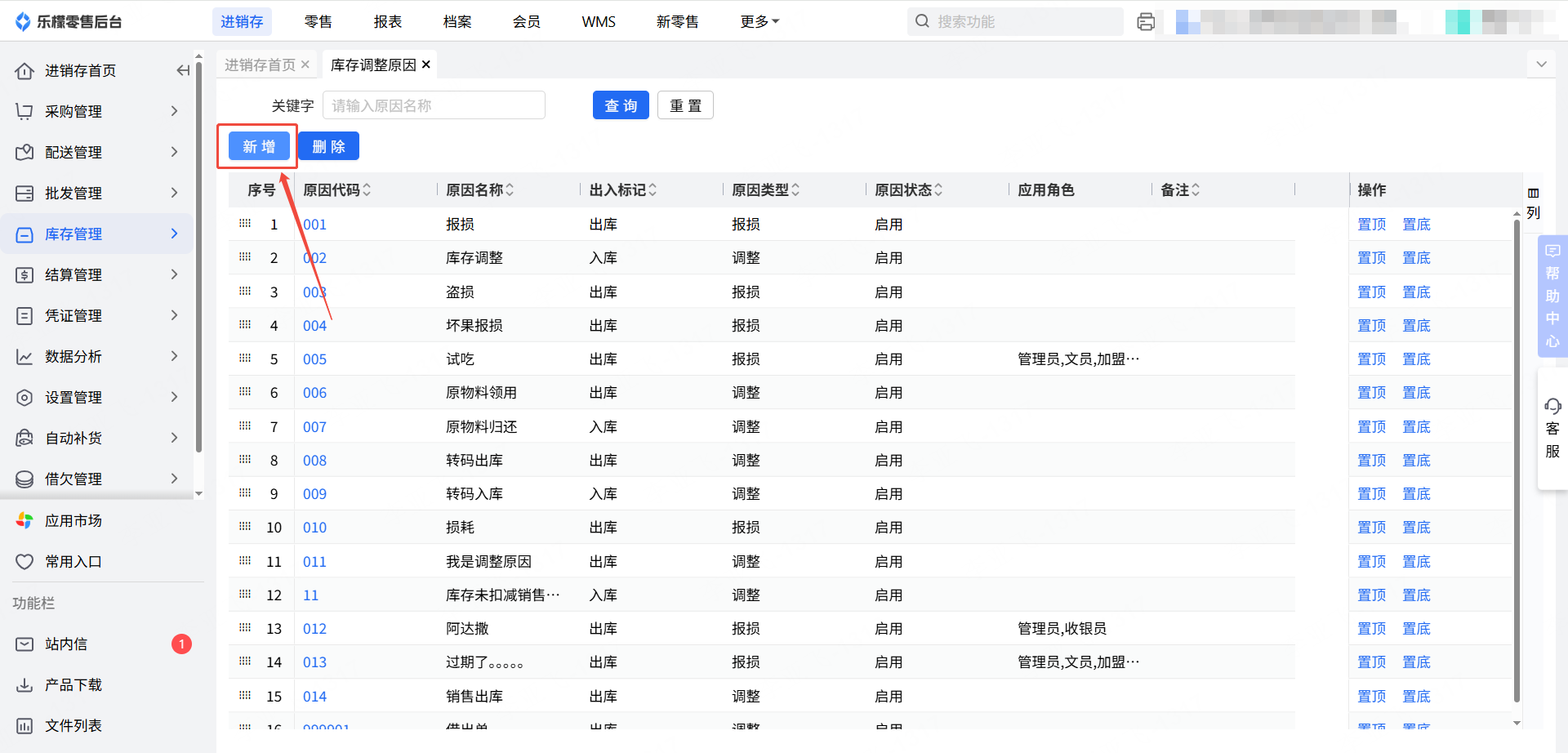Sort by 原因代码 column
Viewport: 1568px width, 753px height.
coord(367,190)
